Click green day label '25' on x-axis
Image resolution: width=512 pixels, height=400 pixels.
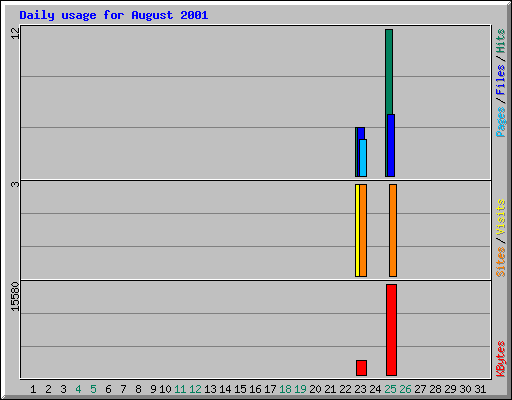pyautogui.click(x=390, y=389)
